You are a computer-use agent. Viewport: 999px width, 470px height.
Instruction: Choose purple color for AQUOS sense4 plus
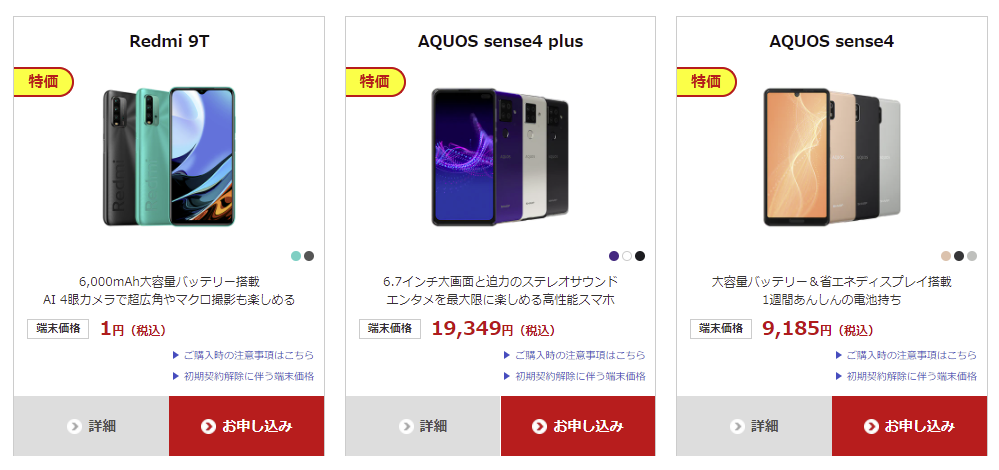(614, 256)
